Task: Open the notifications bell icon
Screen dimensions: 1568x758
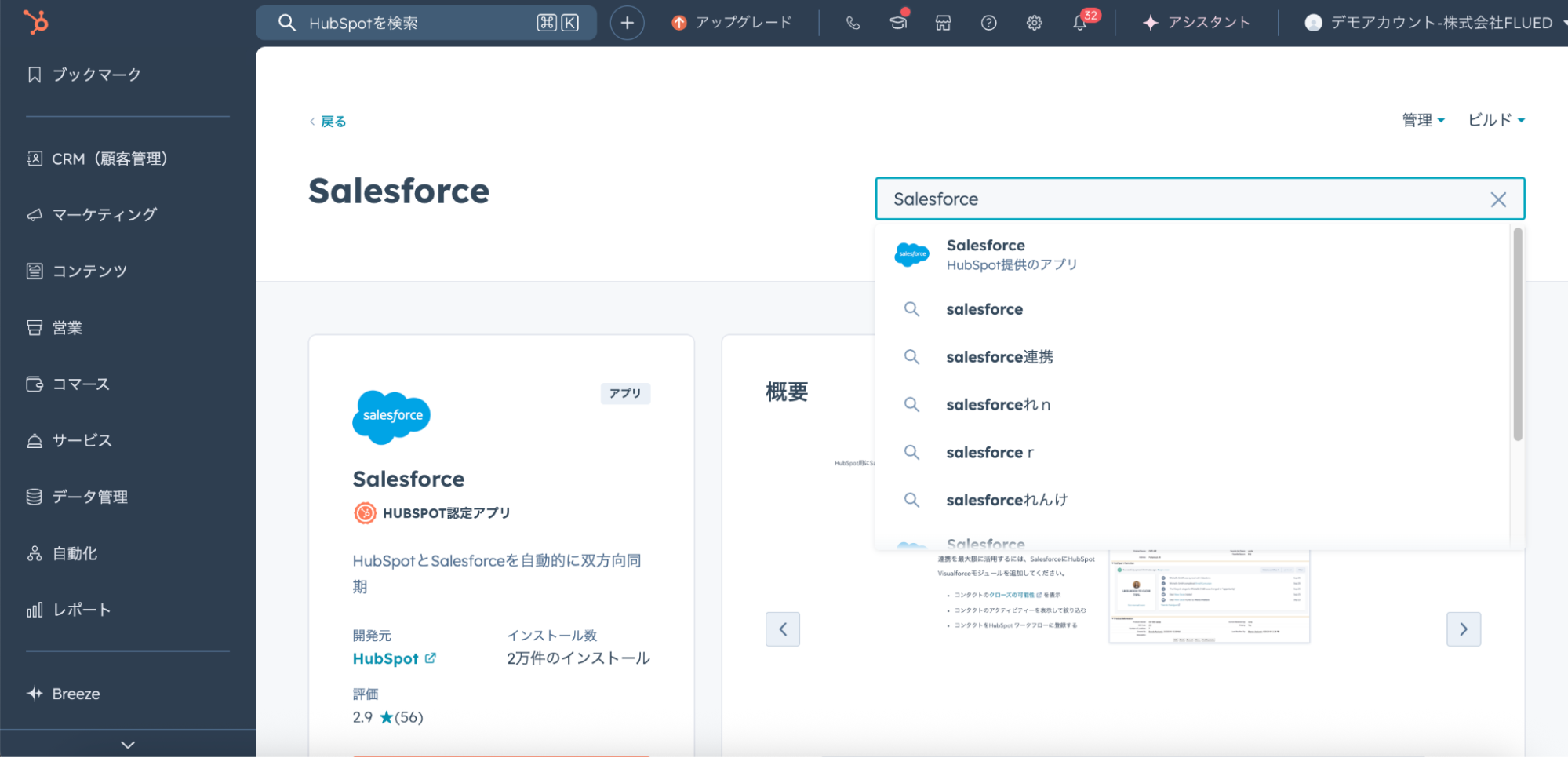Action: (x=1080, y=23)
